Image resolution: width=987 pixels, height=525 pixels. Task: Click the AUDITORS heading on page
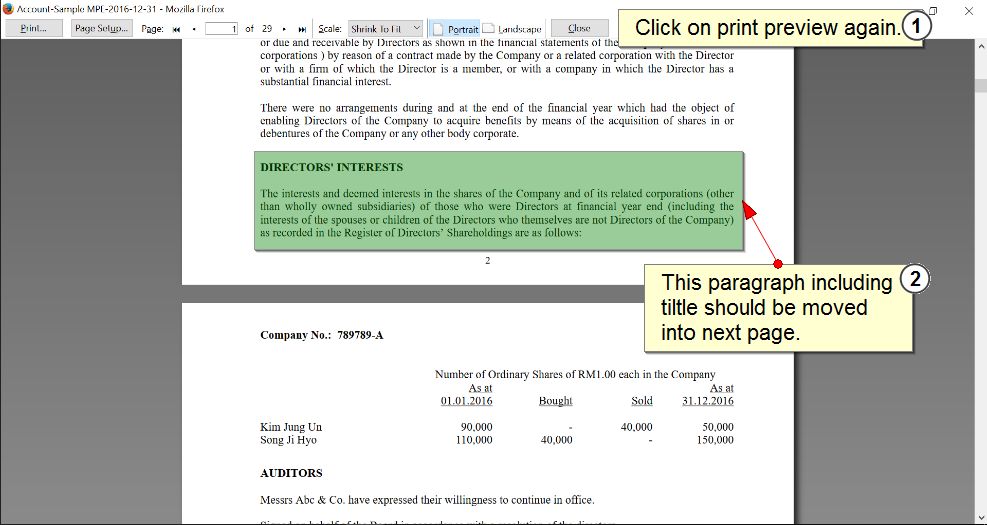[291, 473]
